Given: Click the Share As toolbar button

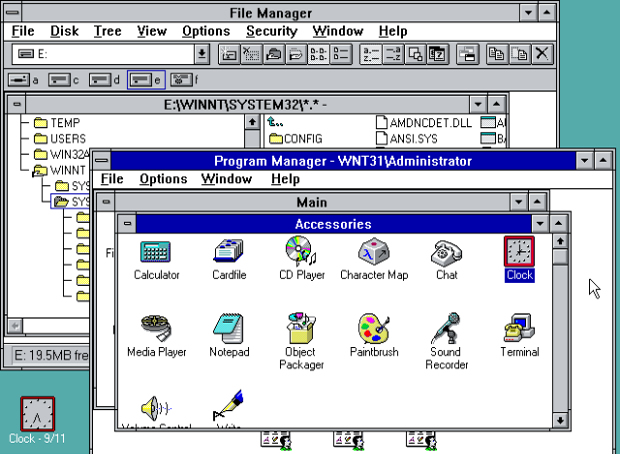Looking at the screenshot, I should (274, 54).
